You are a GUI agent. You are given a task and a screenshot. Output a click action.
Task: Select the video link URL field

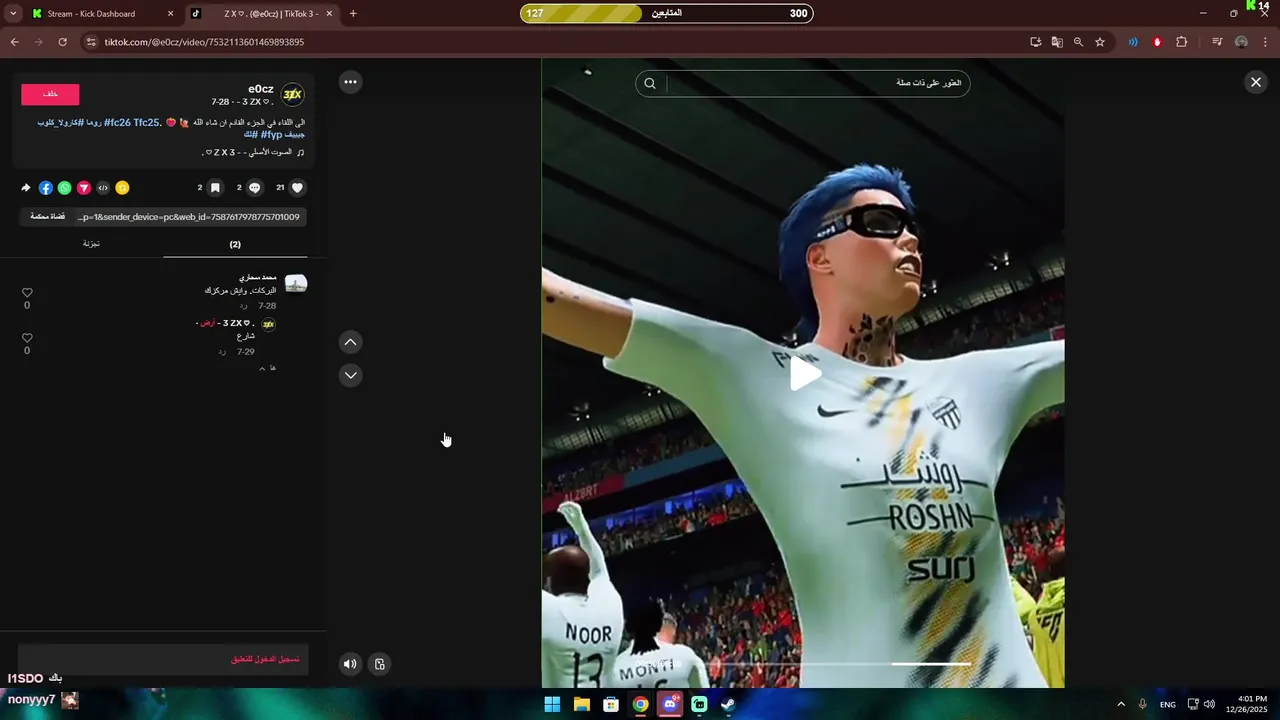(190, 216)
